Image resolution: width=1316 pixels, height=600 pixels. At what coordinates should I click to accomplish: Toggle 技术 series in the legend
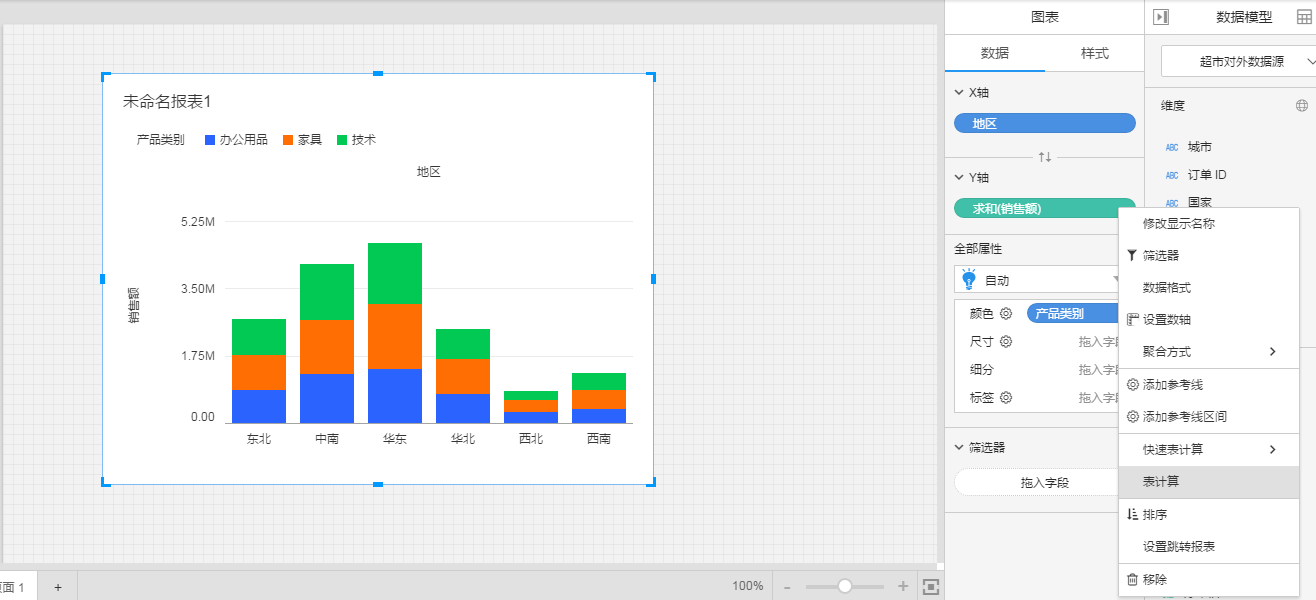coord(356,140)
